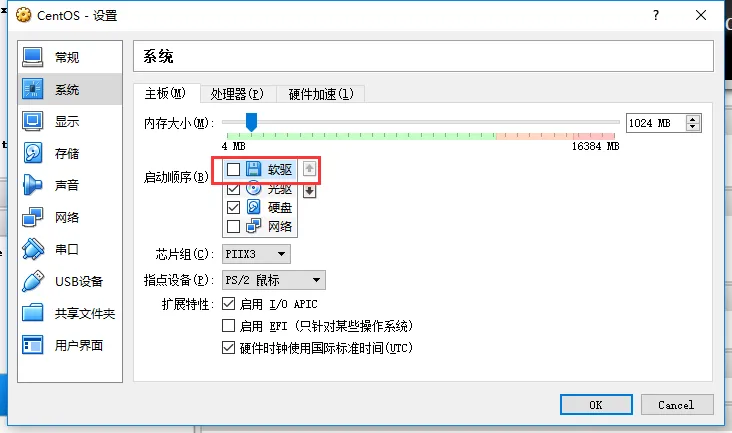This screenshot has height=433, width=732.
Task: Select the 系统 (System) chip icon
Action: [x=33, y=89]
